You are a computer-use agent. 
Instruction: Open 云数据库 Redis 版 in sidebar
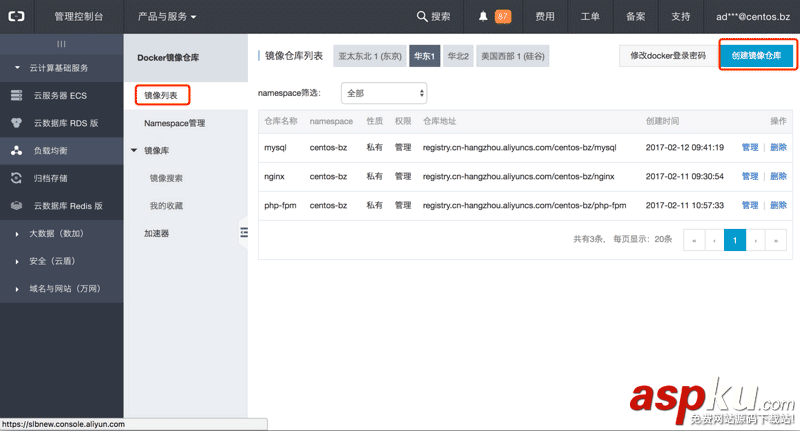[x=68, y=206]
